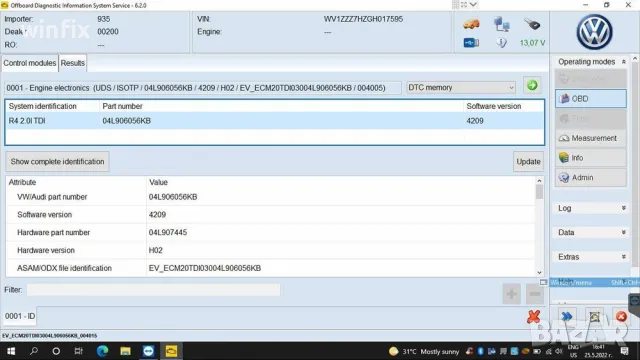Click ASAM/ODX file identification value
Screen dimensions: 640x360
[x=204, y=268]
